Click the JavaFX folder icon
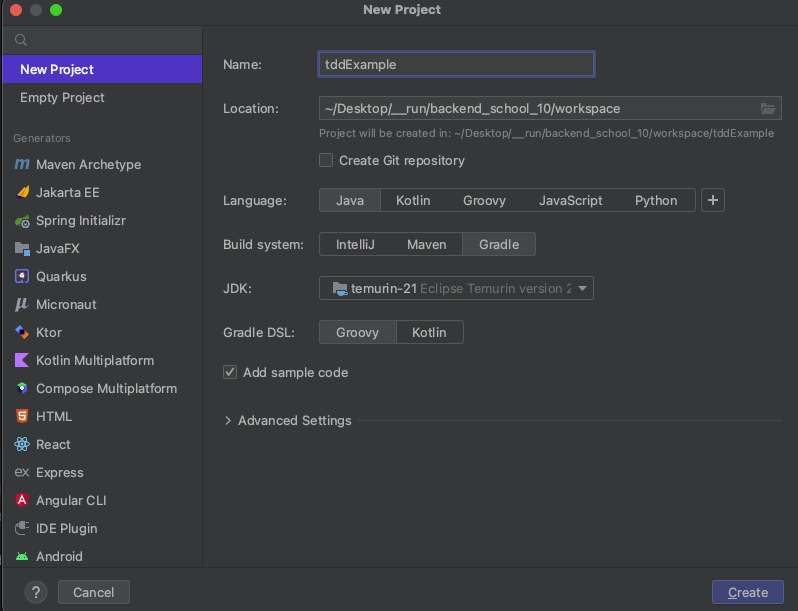 coord(22,248)
